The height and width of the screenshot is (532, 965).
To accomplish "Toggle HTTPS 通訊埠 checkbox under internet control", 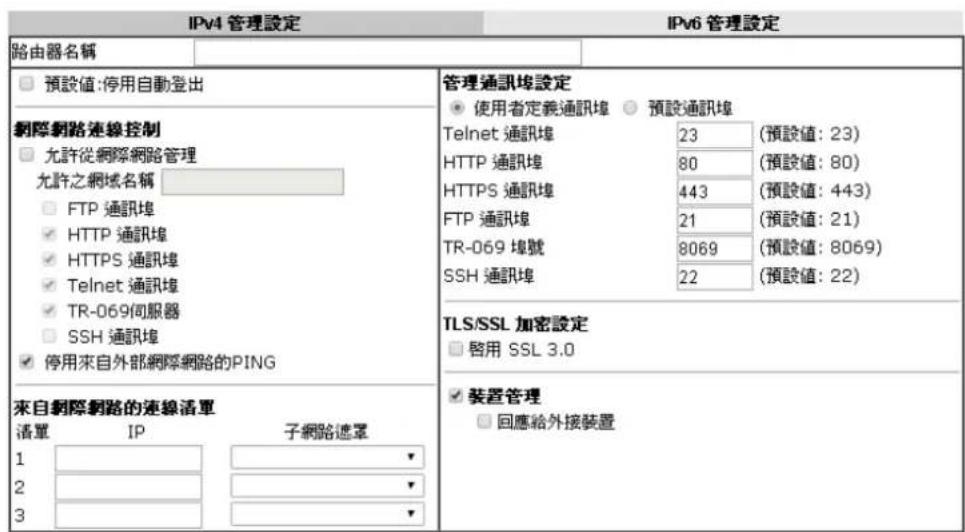I will click(52, 260).
